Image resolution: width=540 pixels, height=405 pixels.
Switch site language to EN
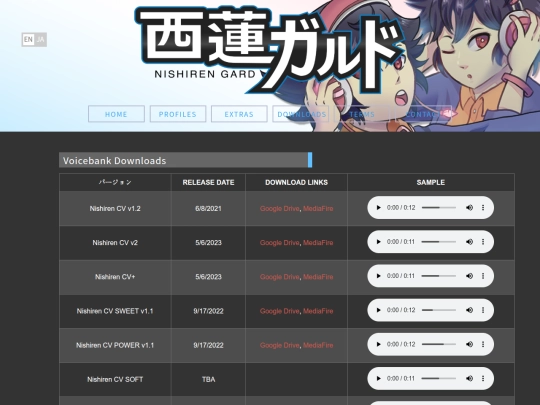coord(28,40)
